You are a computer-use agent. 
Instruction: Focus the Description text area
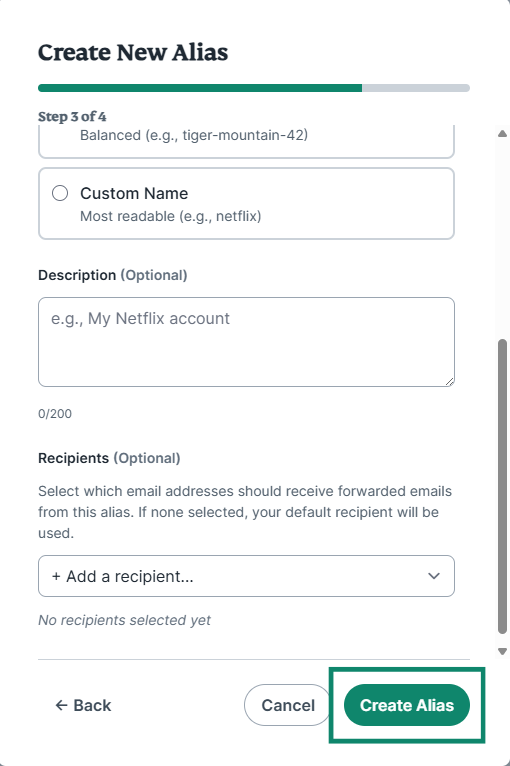(246, 342)
